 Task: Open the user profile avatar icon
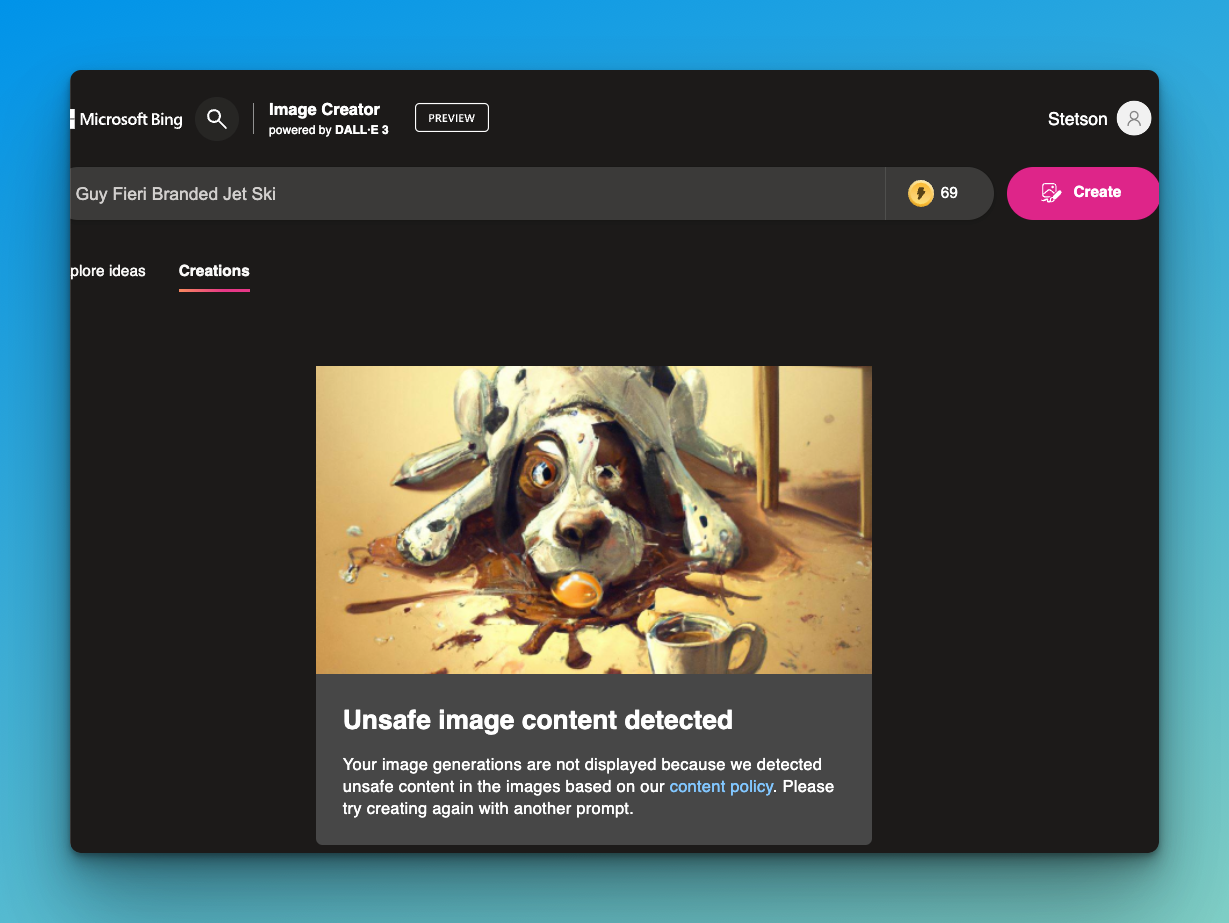[1133, 119]
